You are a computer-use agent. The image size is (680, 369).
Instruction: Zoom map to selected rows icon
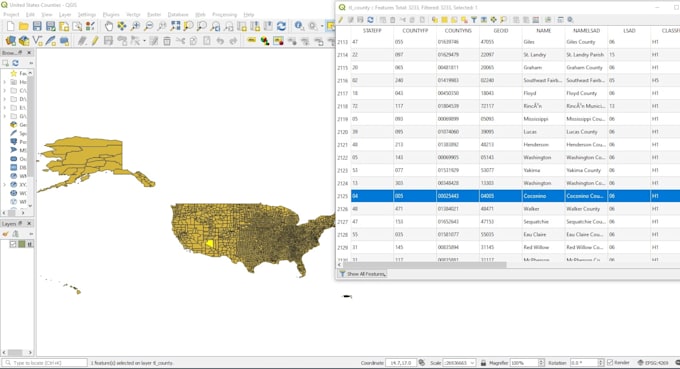pos(503,20)
